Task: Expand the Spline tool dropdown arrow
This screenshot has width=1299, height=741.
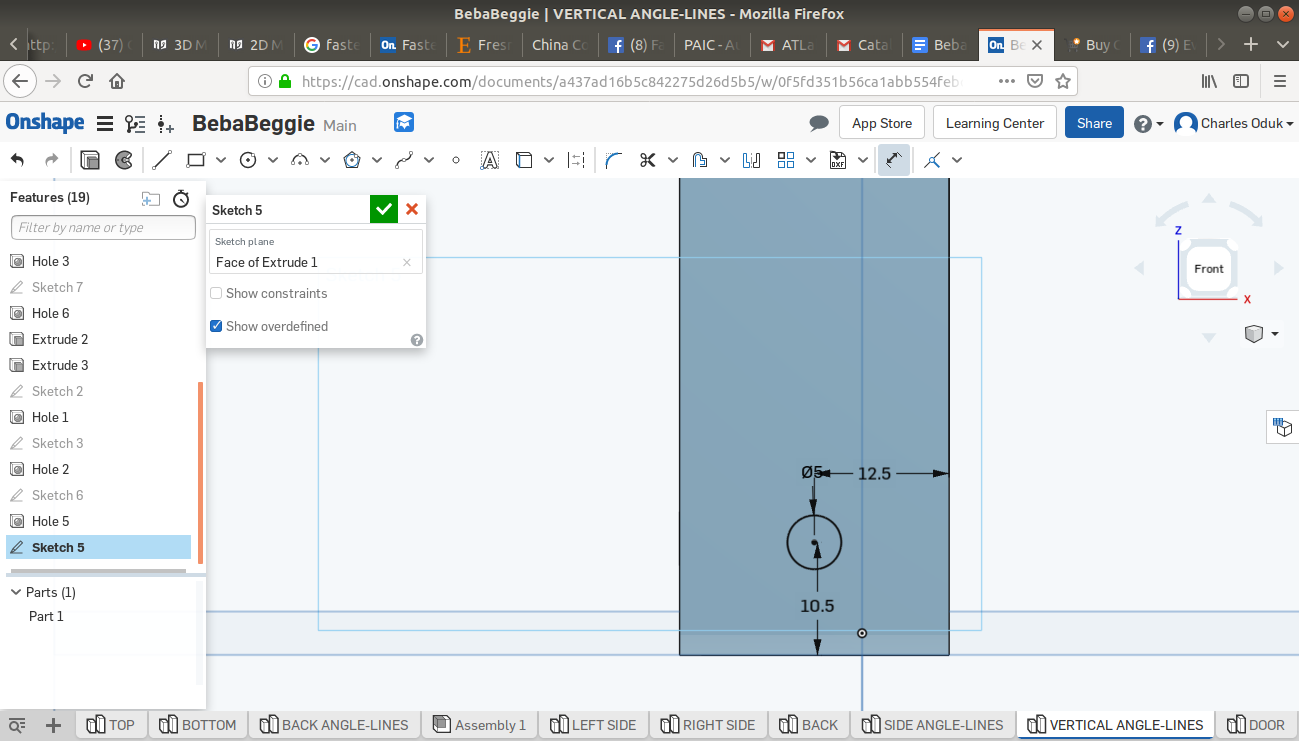Action: click(x=429, y=160)
